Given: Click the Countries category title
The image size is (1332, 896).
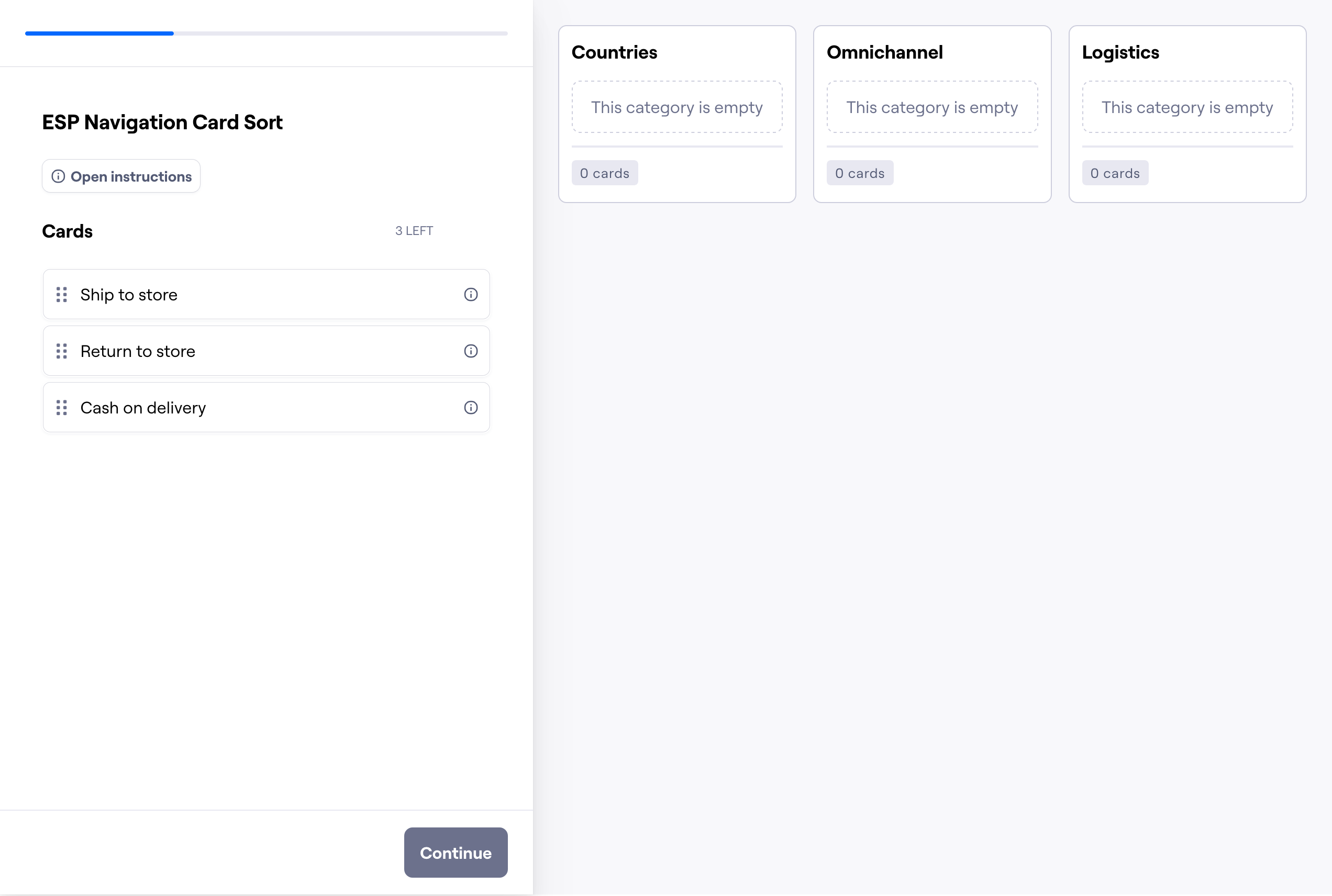Looking at the screenshot, I should coord(615,52).
